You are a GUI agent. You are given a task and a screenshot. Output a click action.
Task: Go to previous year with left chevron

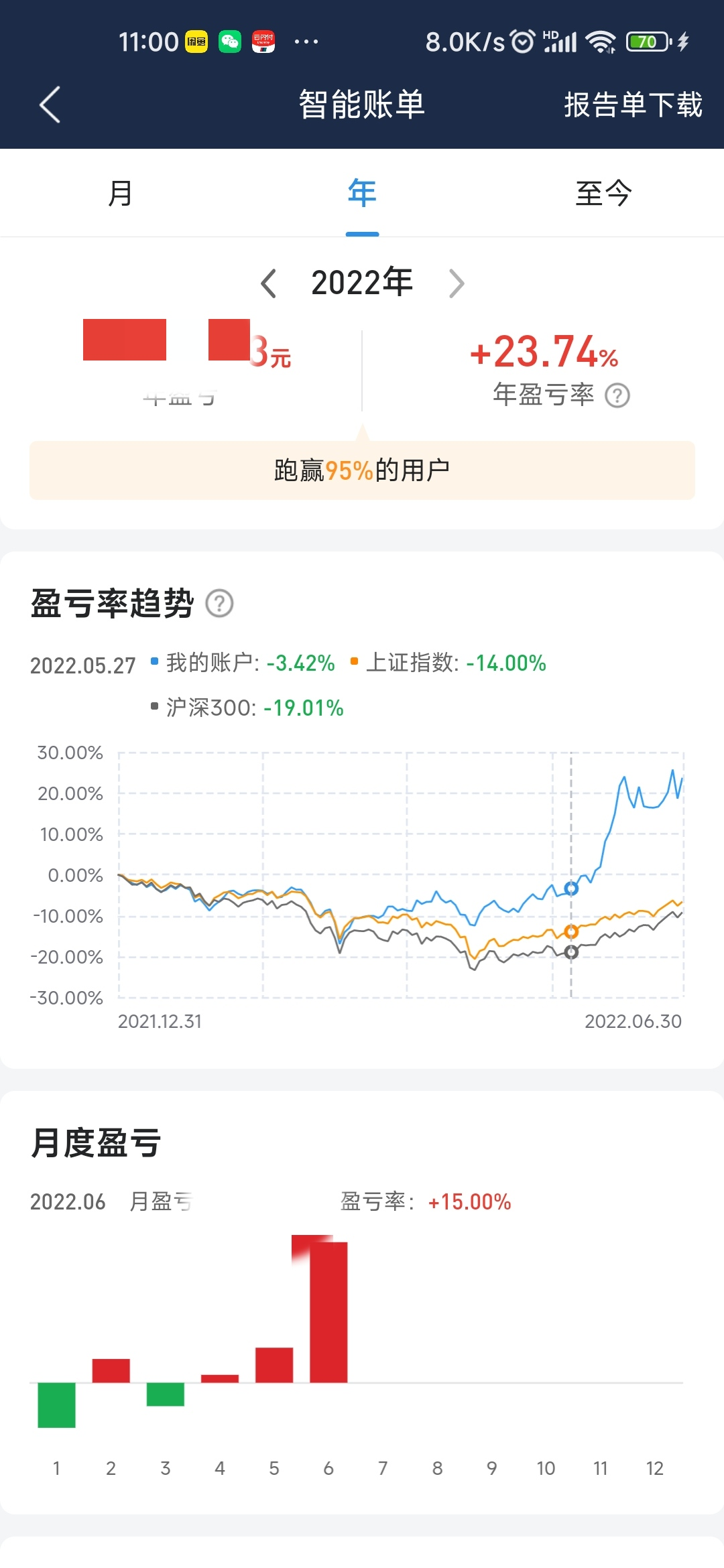pos(268,283)
